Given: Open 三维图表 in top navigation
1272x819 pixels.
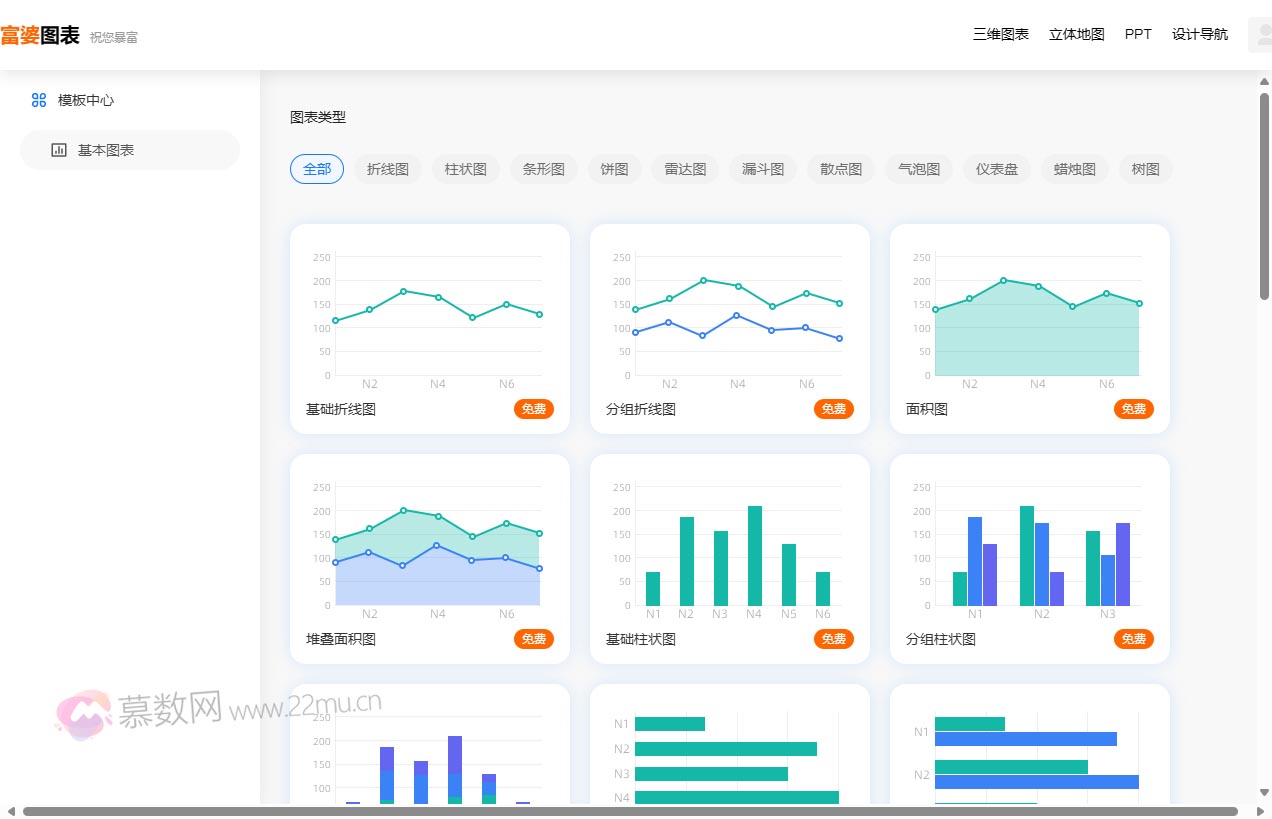Looking at the screenshot, I should pyautogui.click(x=1000, y=34).
